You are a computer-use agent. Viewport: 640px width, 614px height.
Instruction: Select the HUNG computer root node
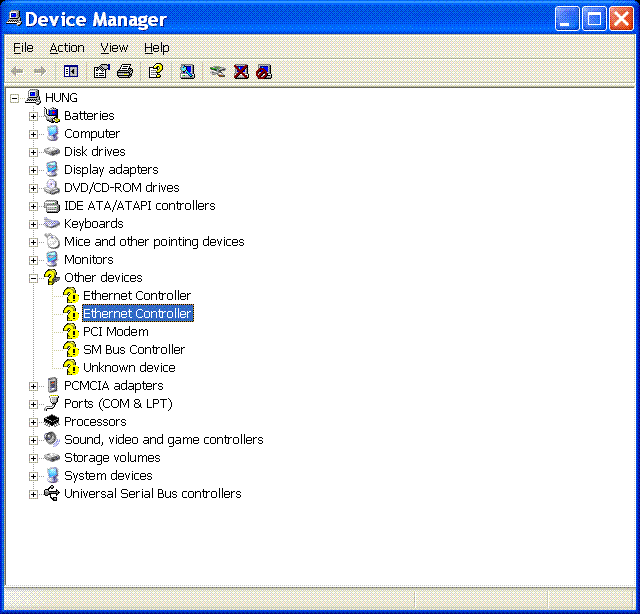coord(61,98)
